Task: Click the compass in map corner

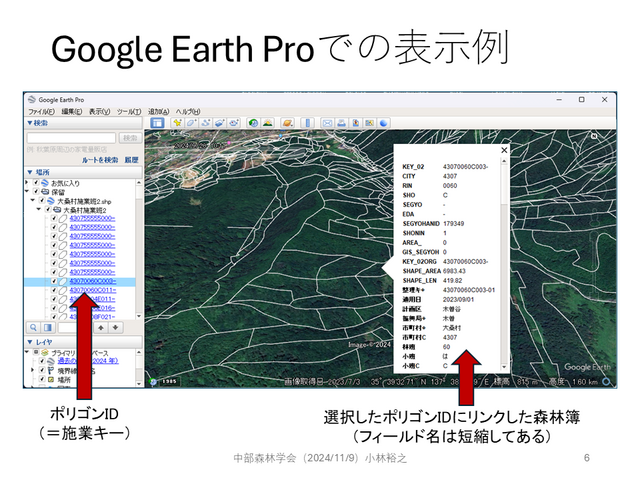Action: click(x=594, y=136)
